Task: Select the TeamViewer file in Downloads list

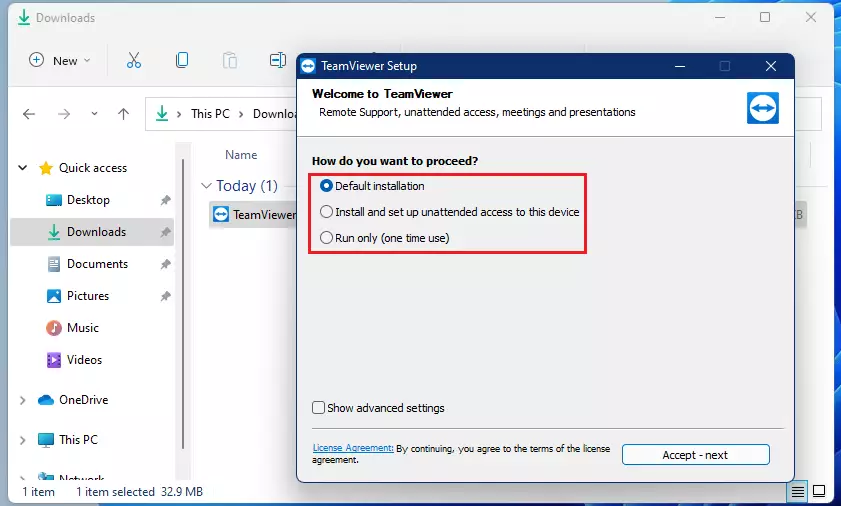Action: pyautogui.click(x=253, y=215)
